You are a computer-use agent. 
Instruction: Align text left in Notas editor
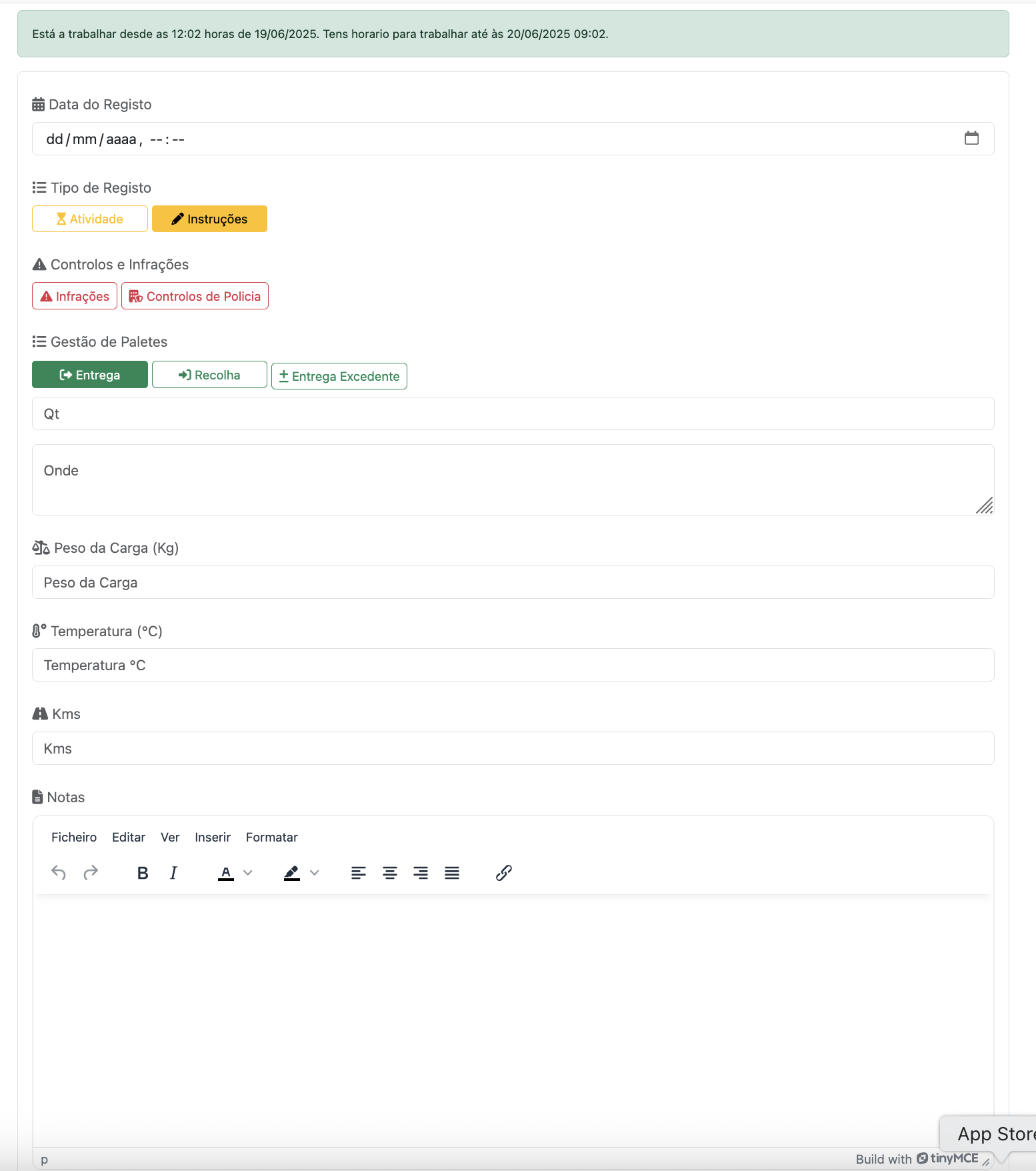coord(359,872)
